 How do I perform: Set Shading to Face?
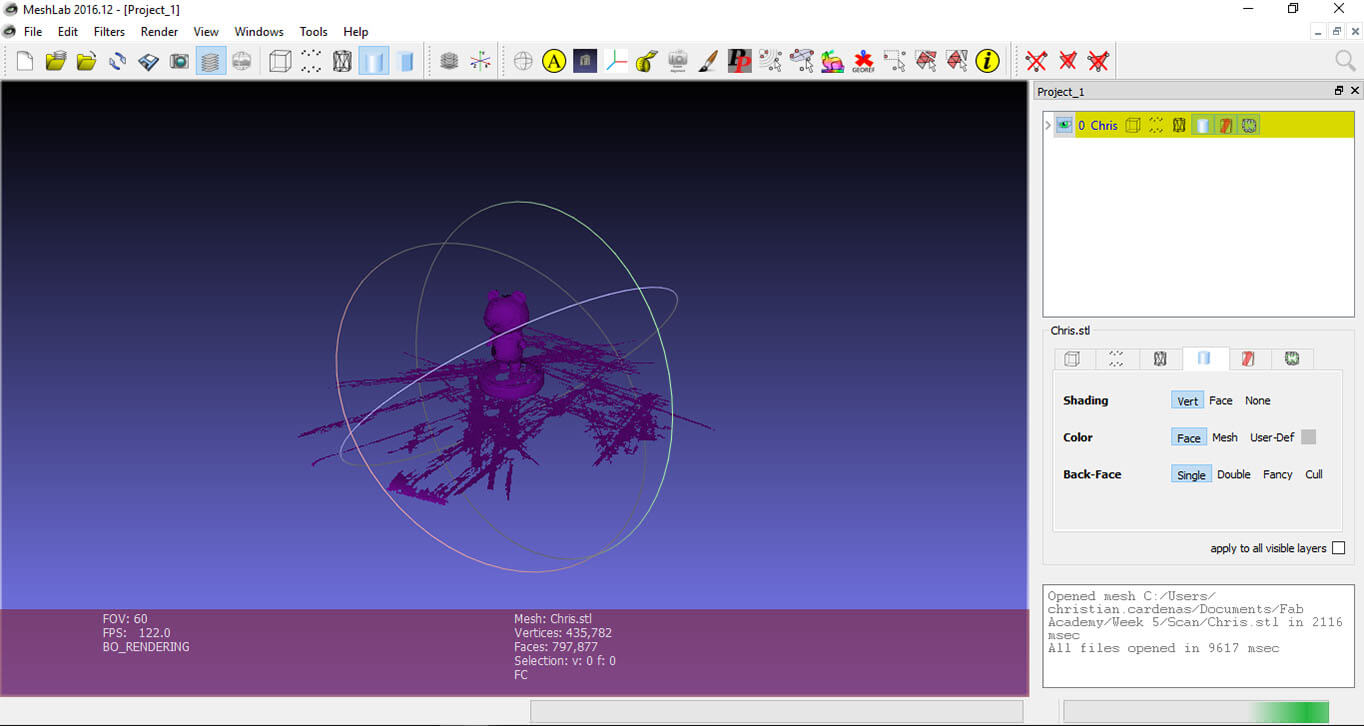[x=1221, y=400]
